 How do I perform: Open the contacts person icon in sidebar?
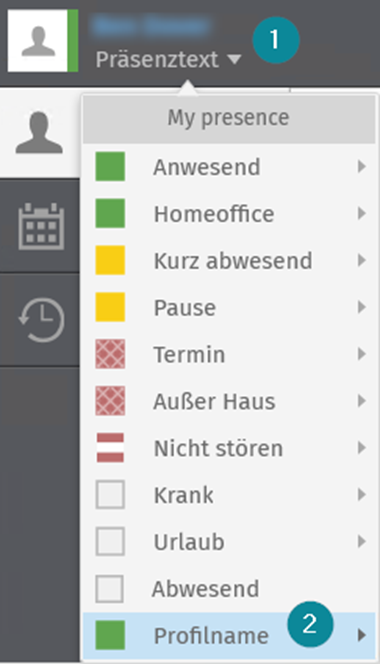[x=39, y=133]
